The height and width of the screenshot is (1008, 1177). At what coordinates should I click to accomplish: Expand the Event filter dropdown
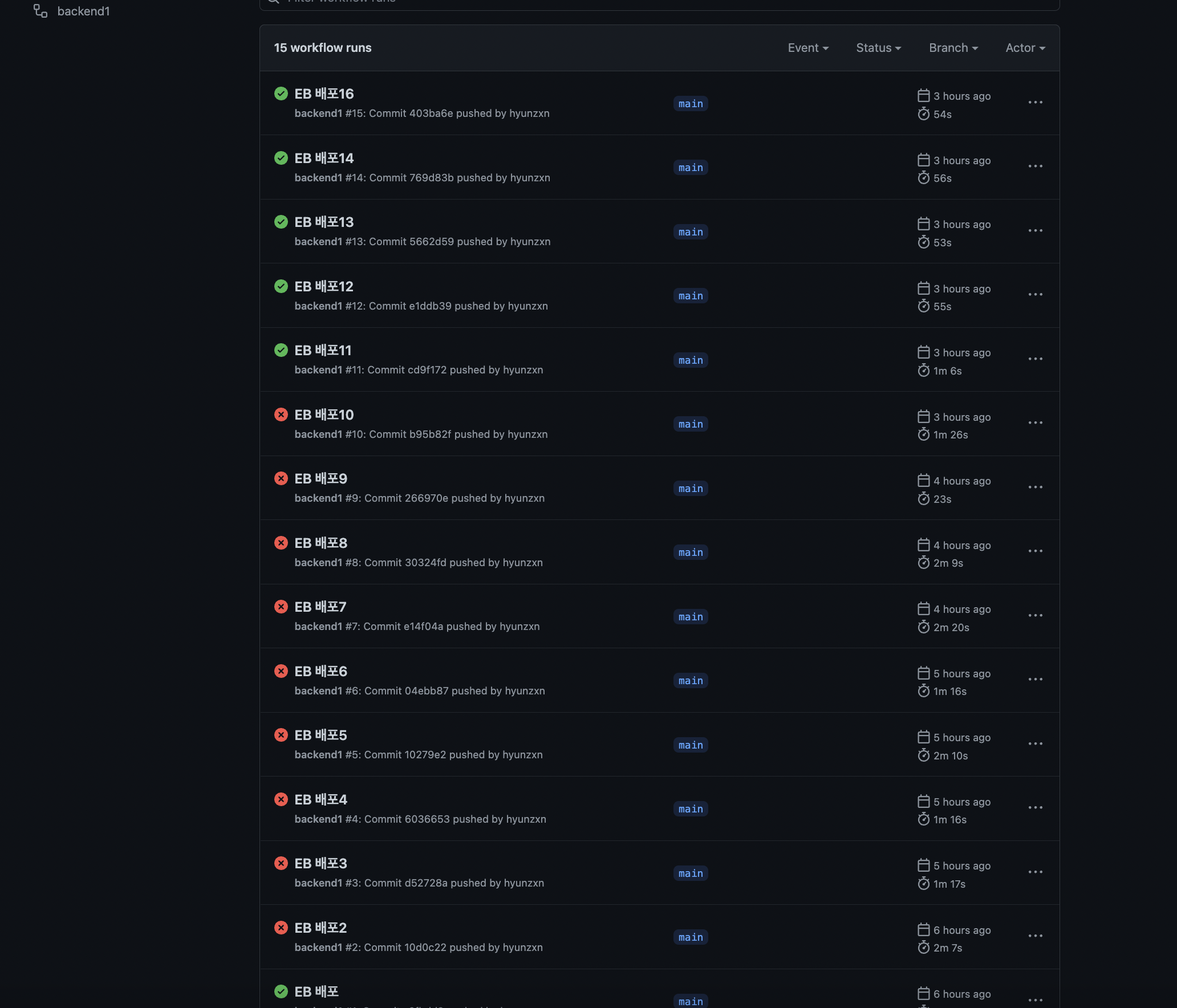(x=807, y=48)
